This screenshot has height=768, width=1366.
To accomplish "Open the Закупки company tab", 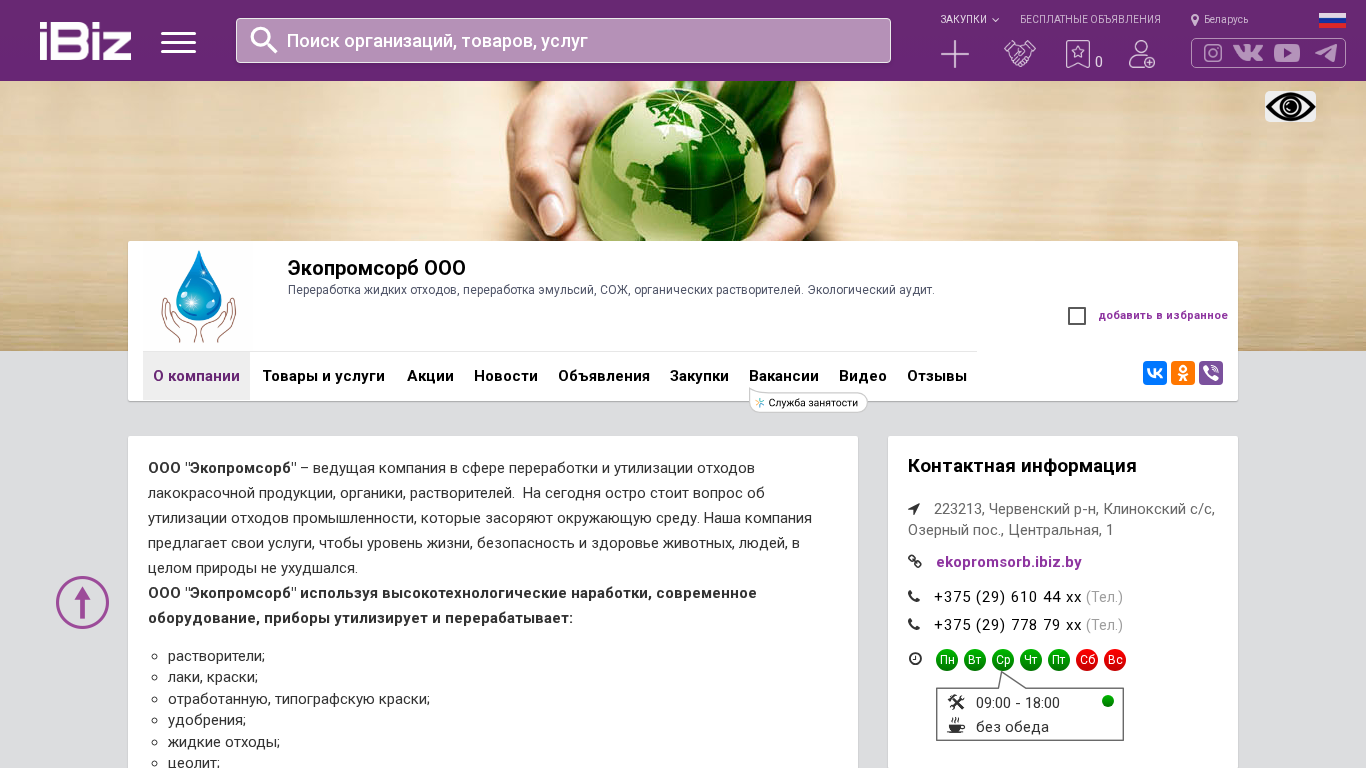I will coord(699,376).
